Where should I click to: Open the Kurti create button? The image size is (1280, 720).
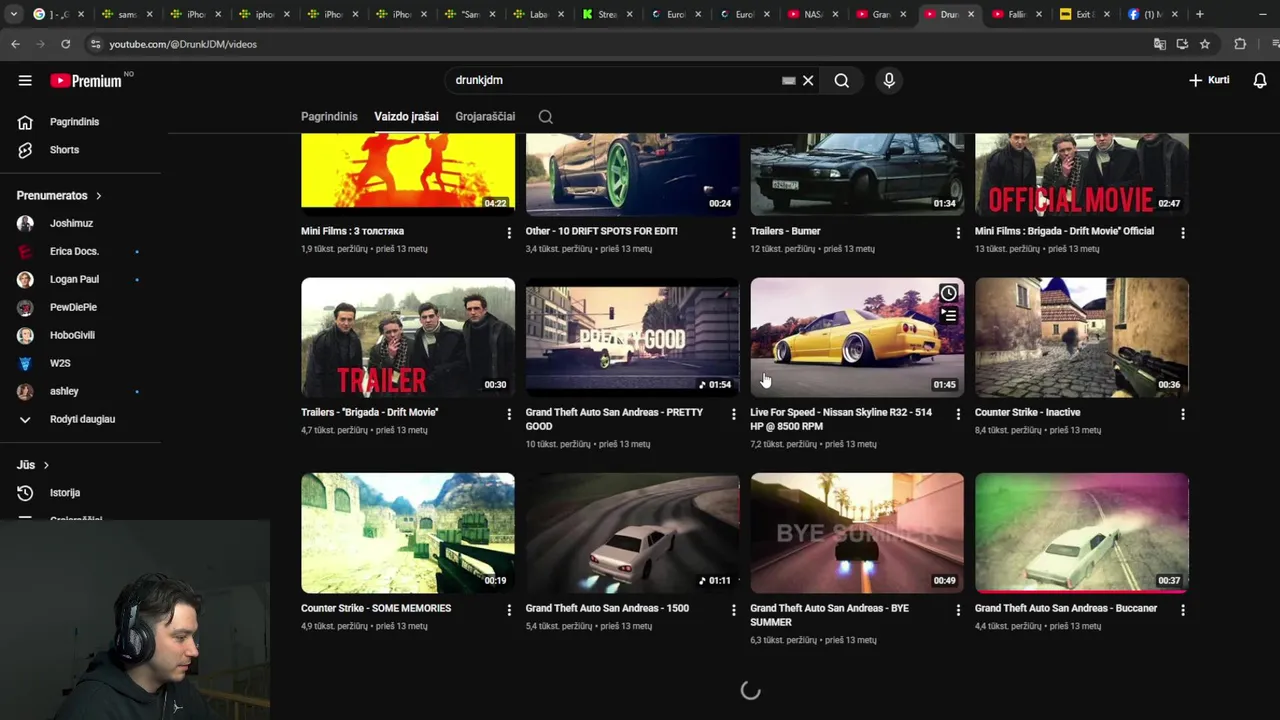tap(1209, 80)
